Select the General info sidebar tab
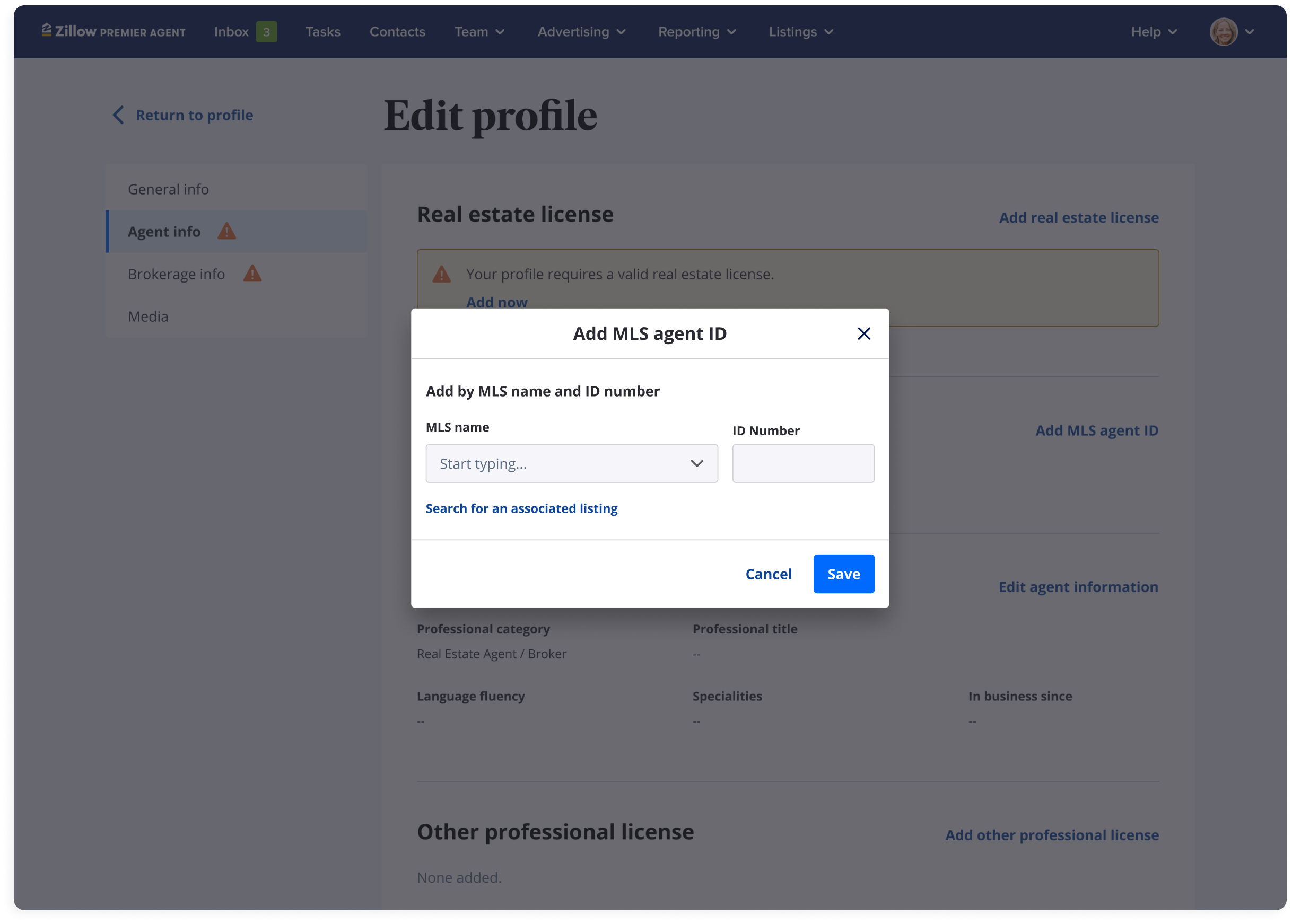1292x924 pixels. [x=169, y=189]
